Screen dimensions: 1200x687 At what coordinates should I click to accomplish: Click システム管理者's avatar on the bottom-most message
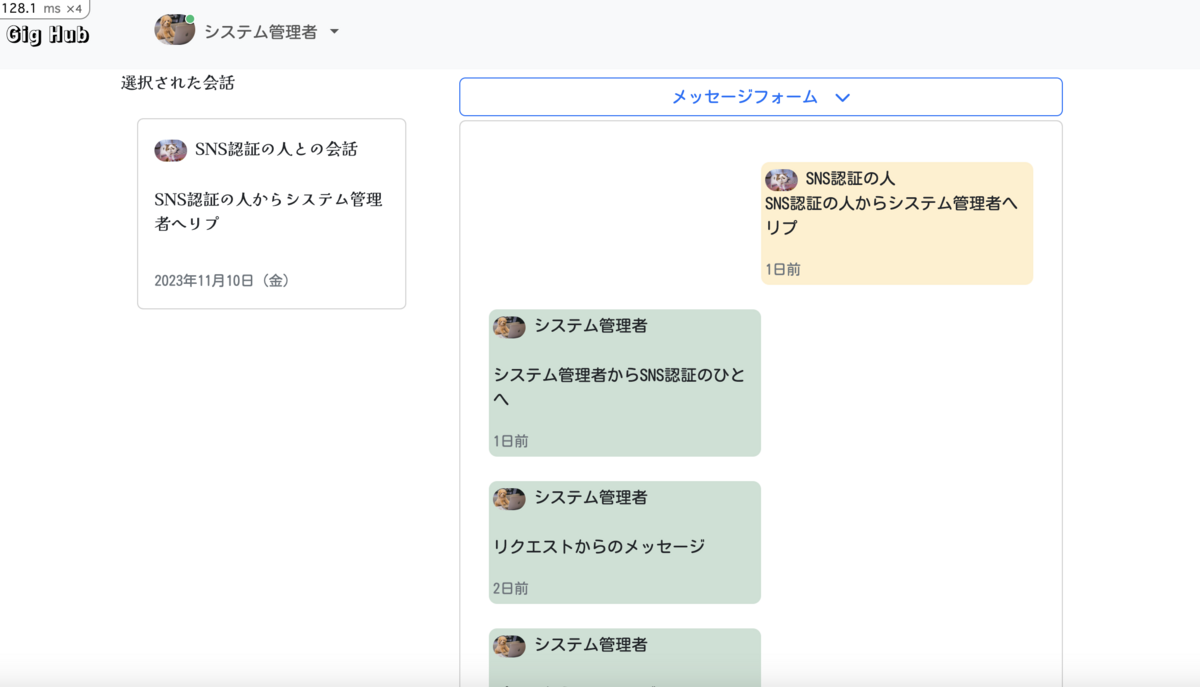coord(510,646)
